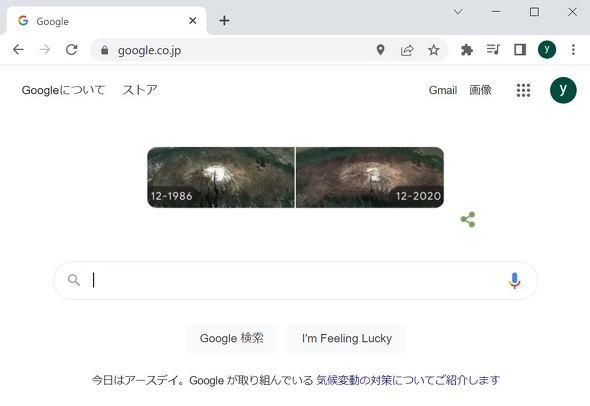Select the Google tab
This screenshot has width=590, height=406.
click(x=106, y=21)
